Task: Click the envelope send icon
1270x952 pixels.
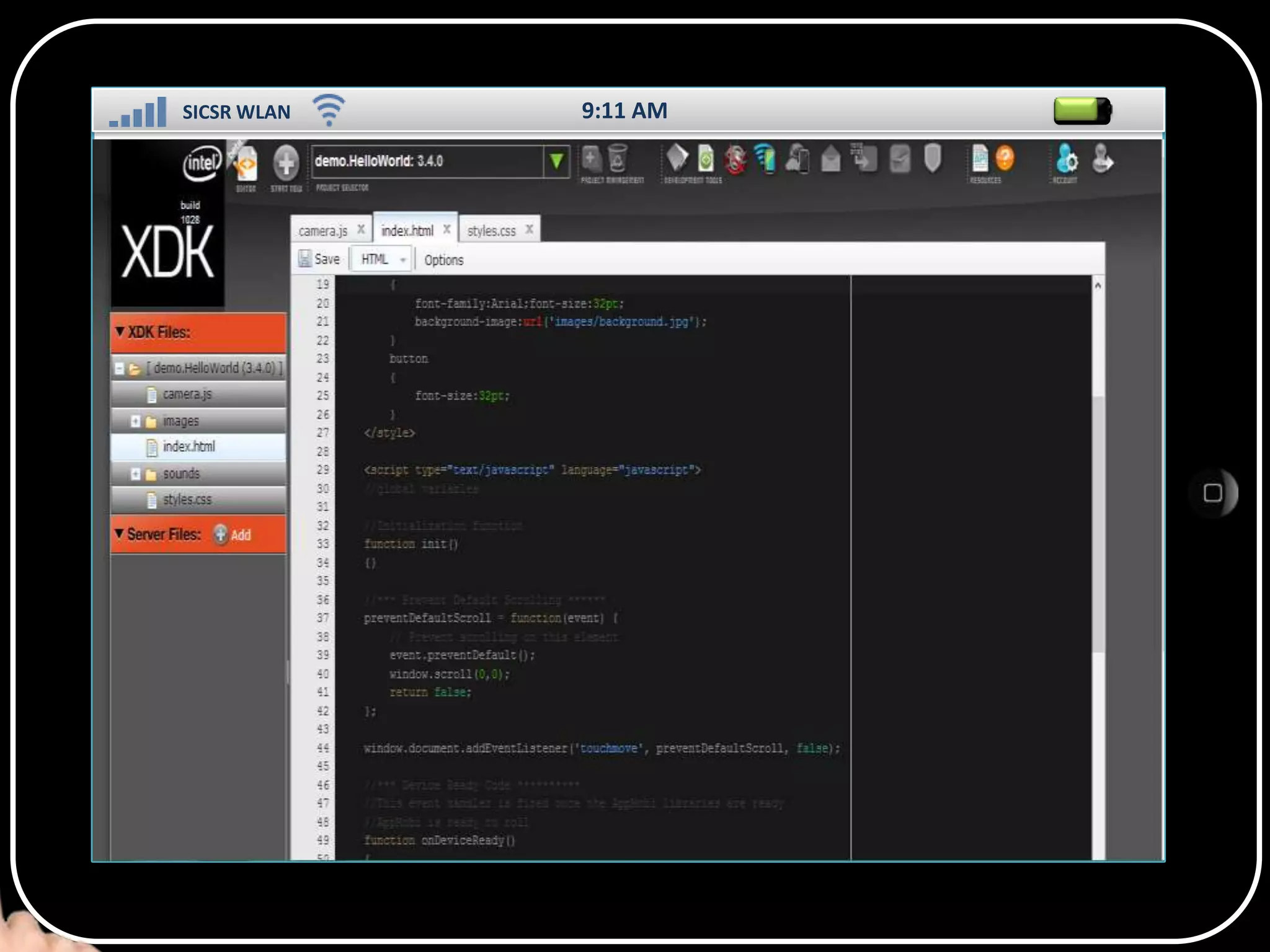Action: [x=831, y=159]
